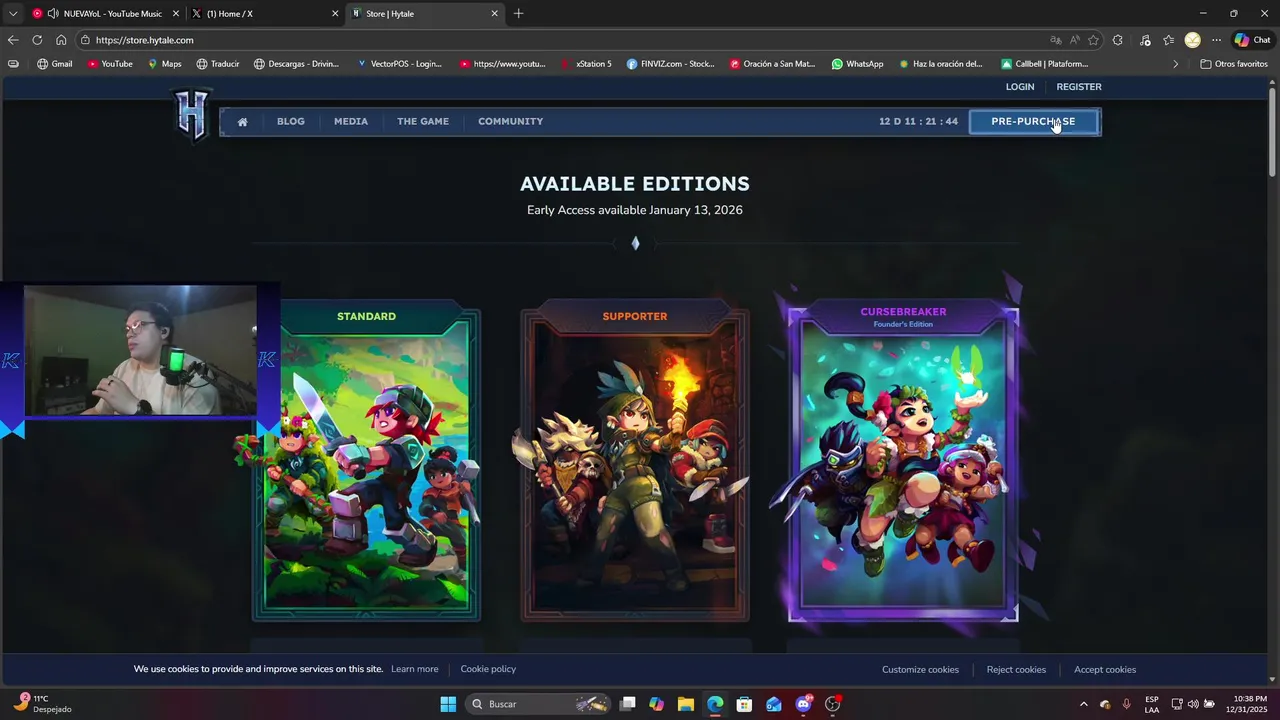Open the VectorPOS bookmark
The width and height of the screenshot is (1280, 720).
(398, 64)
